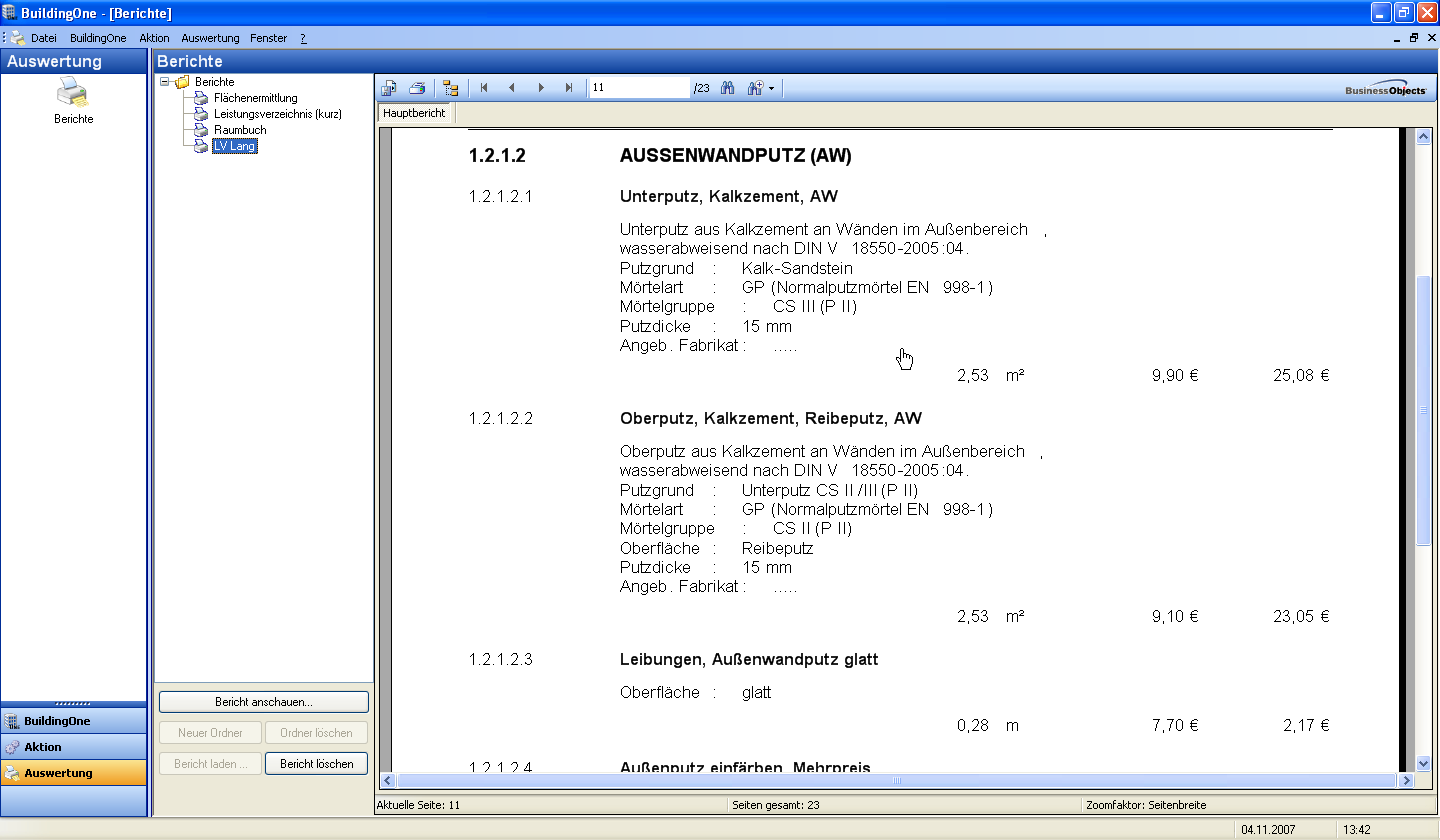Select the LV Lang report

click(235, 146)
